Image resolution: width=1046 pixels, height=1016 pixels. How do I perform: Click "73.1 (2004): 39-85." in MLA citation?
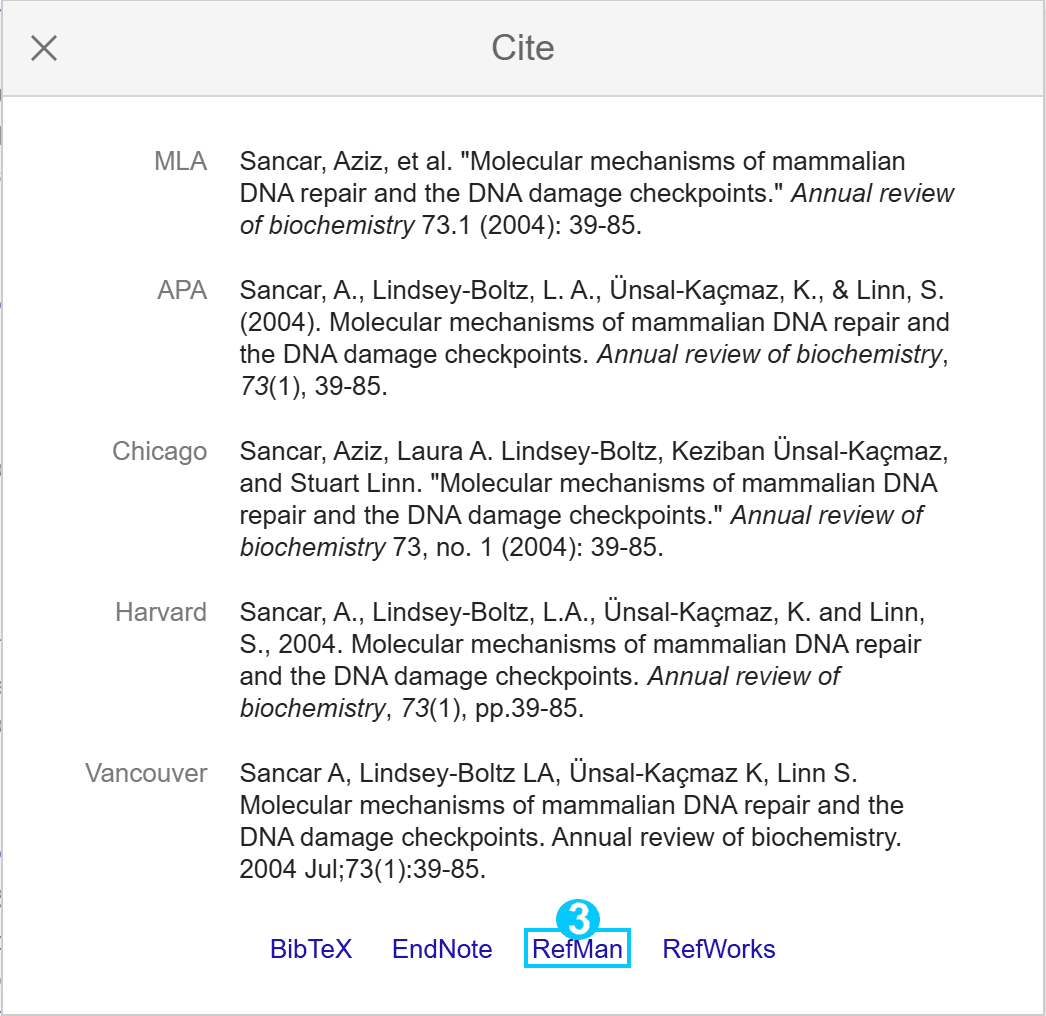click(531, 225)
